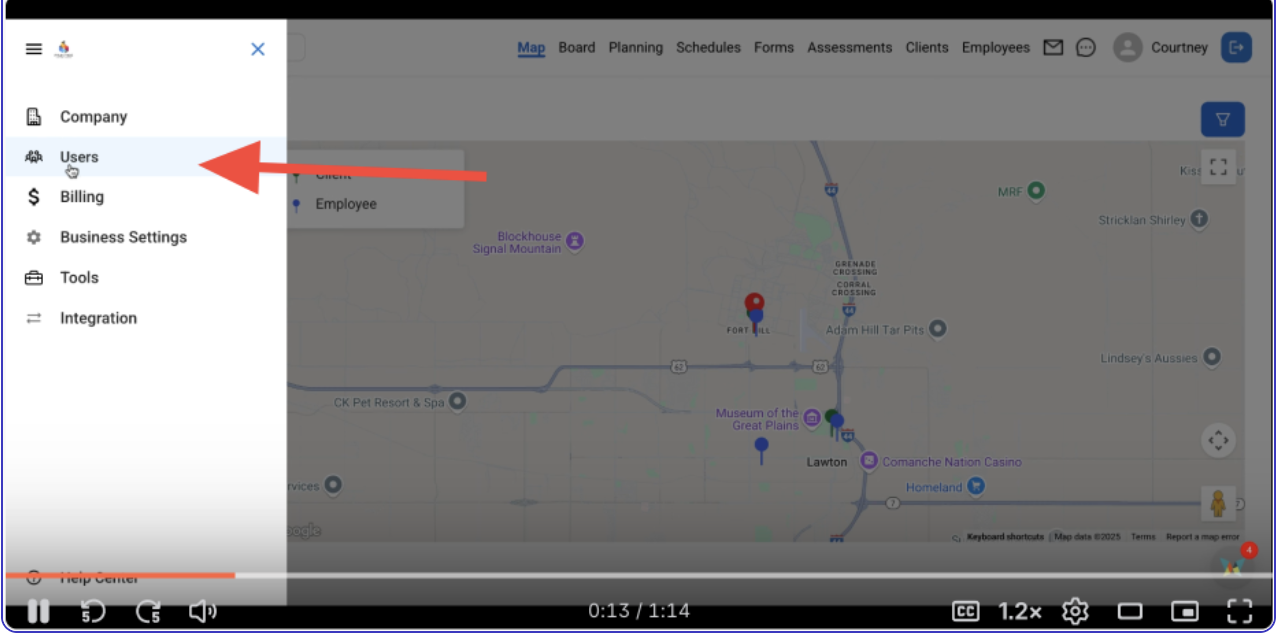Go to Business Settings

click(123, 237)
